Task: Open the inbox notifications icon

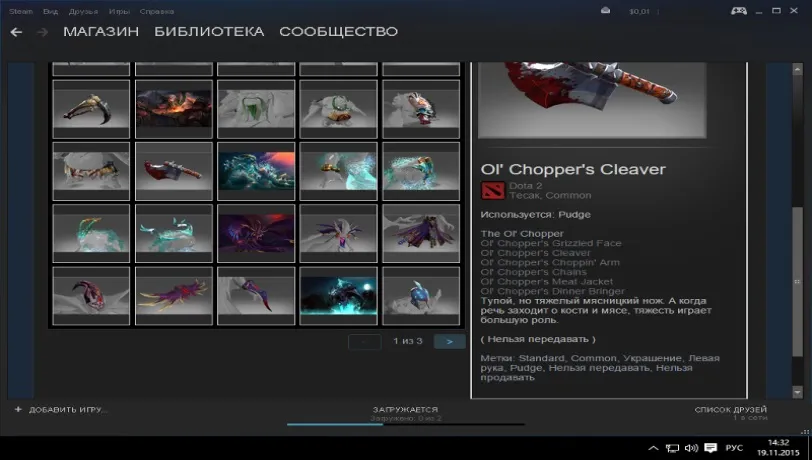Action: 605,11
